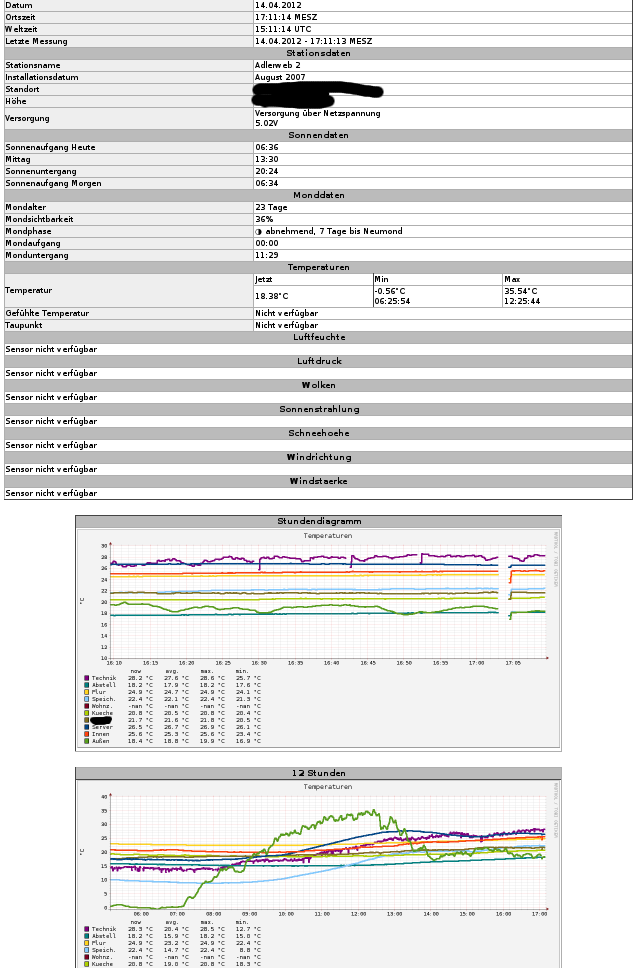
Task: Click the Sonnenaufgang Morgen time 06:34
Action: coord(267,183)
